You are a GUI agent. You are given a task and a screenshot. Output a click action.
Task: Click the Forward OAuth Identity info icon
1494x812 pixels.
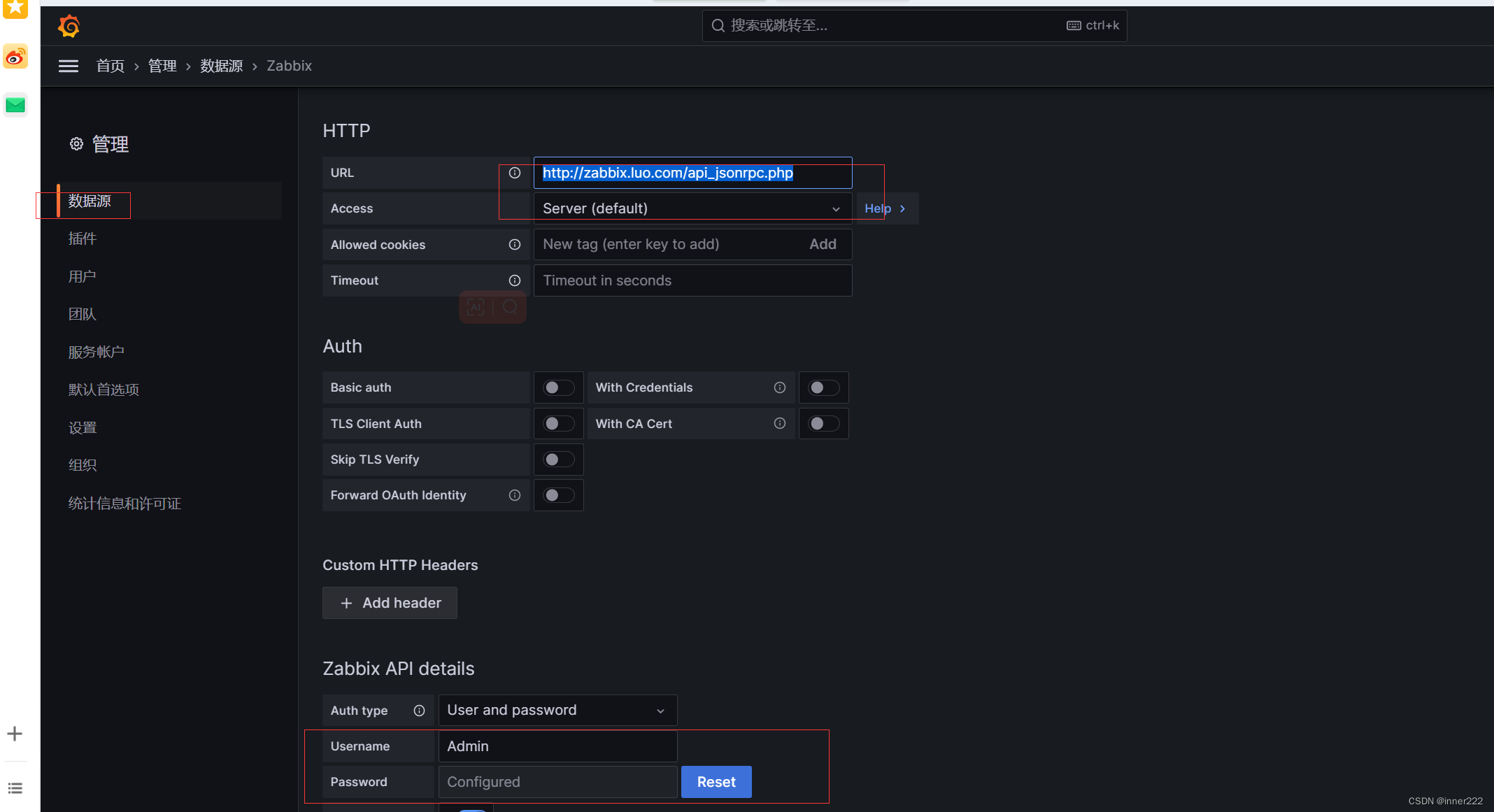pos(515,495)
